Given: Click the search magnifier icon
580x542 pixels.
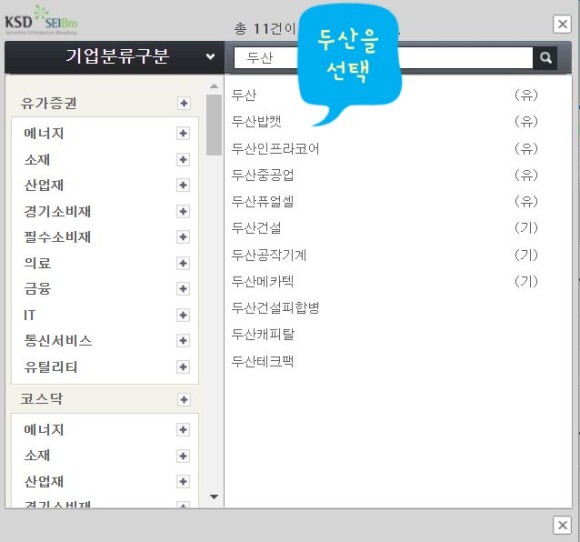Looking at the screenshot, I should click(545, 58).
